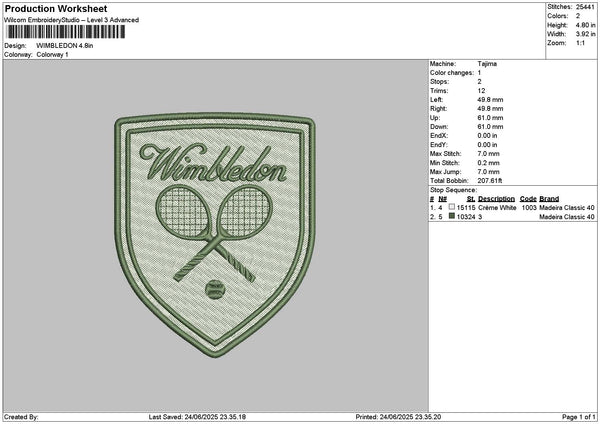This screenshot has width=600, height=424.
Task: Click the 'Created By:' footer label
Action: tap(21, 417)
